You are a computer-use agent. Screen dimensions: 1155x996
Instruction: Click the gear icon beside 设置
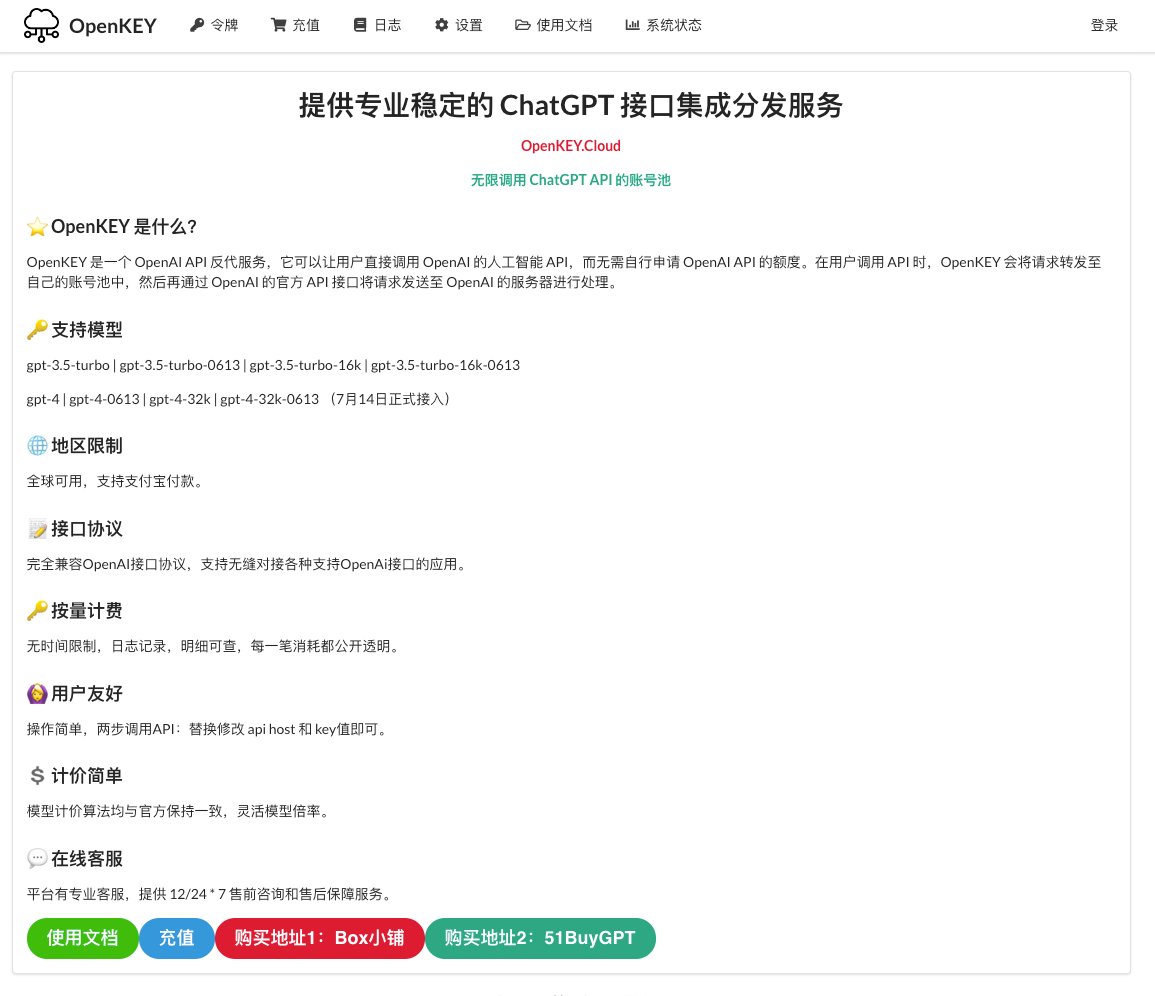[x=441, y=25]
